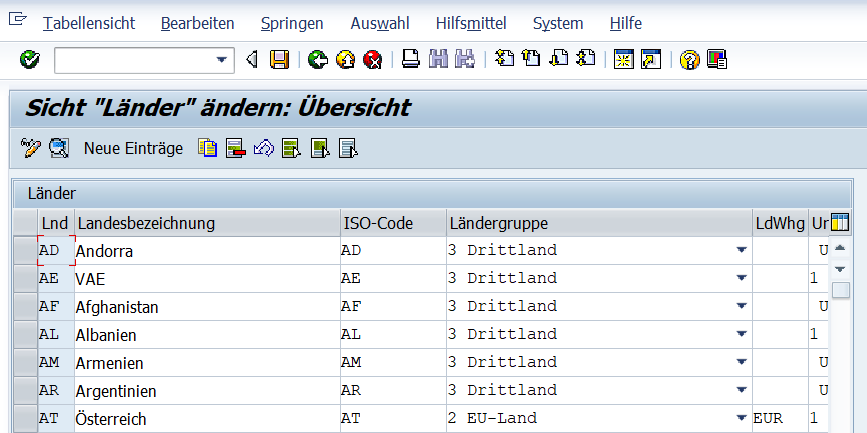Click the Find Next binoculars-plus icon
Image resolution: width=867 pixels, height=433 pixels.
465,59
